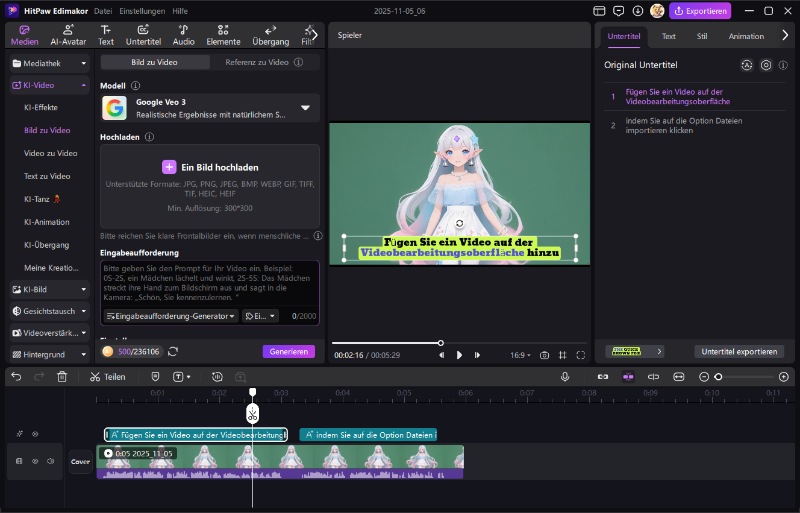Open the Elemente tool
This screenshot has height=513, width=800.
[x=223, y=35]
